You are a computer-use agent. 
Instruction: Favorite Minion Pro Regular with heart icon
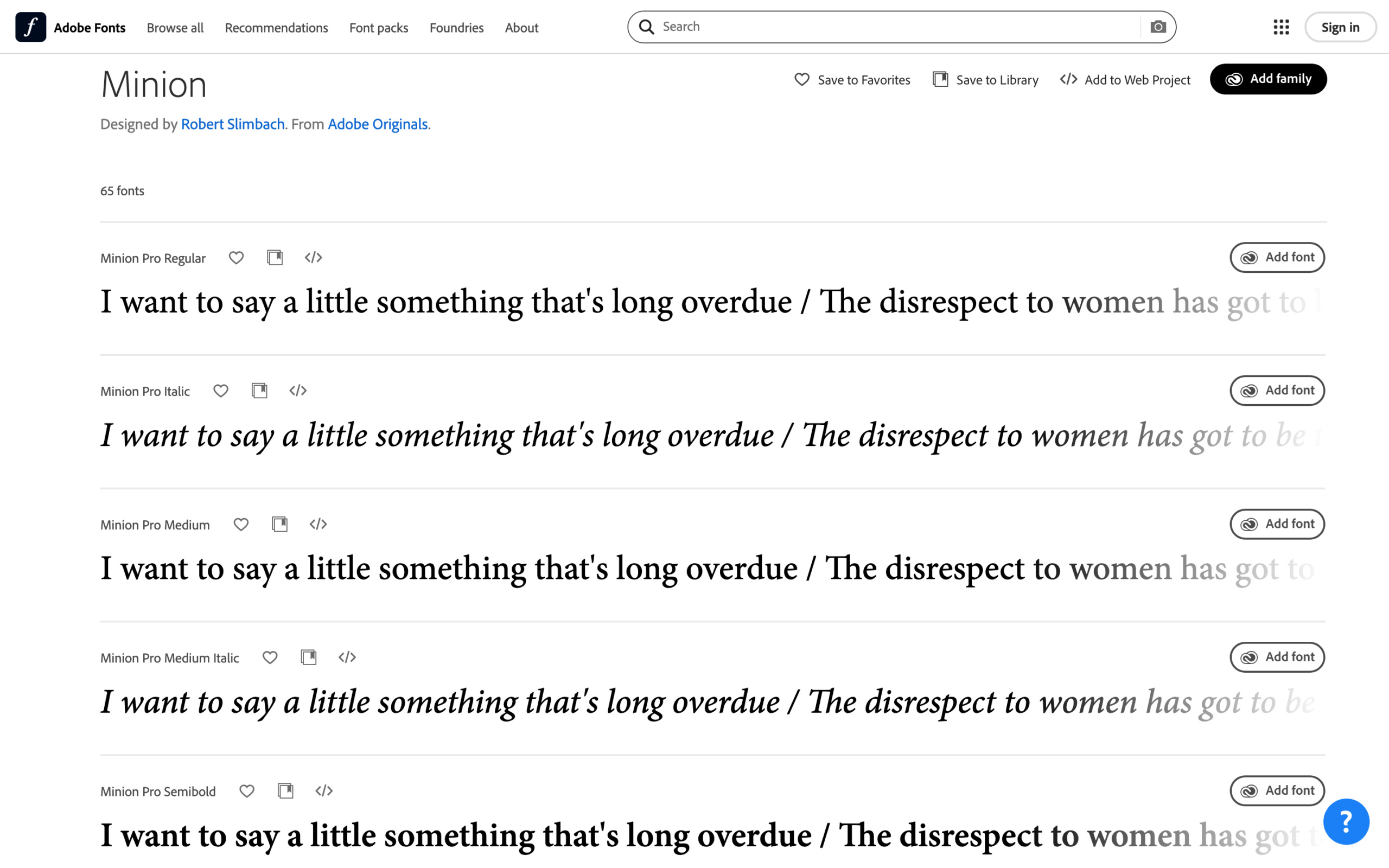coord(237,258)
